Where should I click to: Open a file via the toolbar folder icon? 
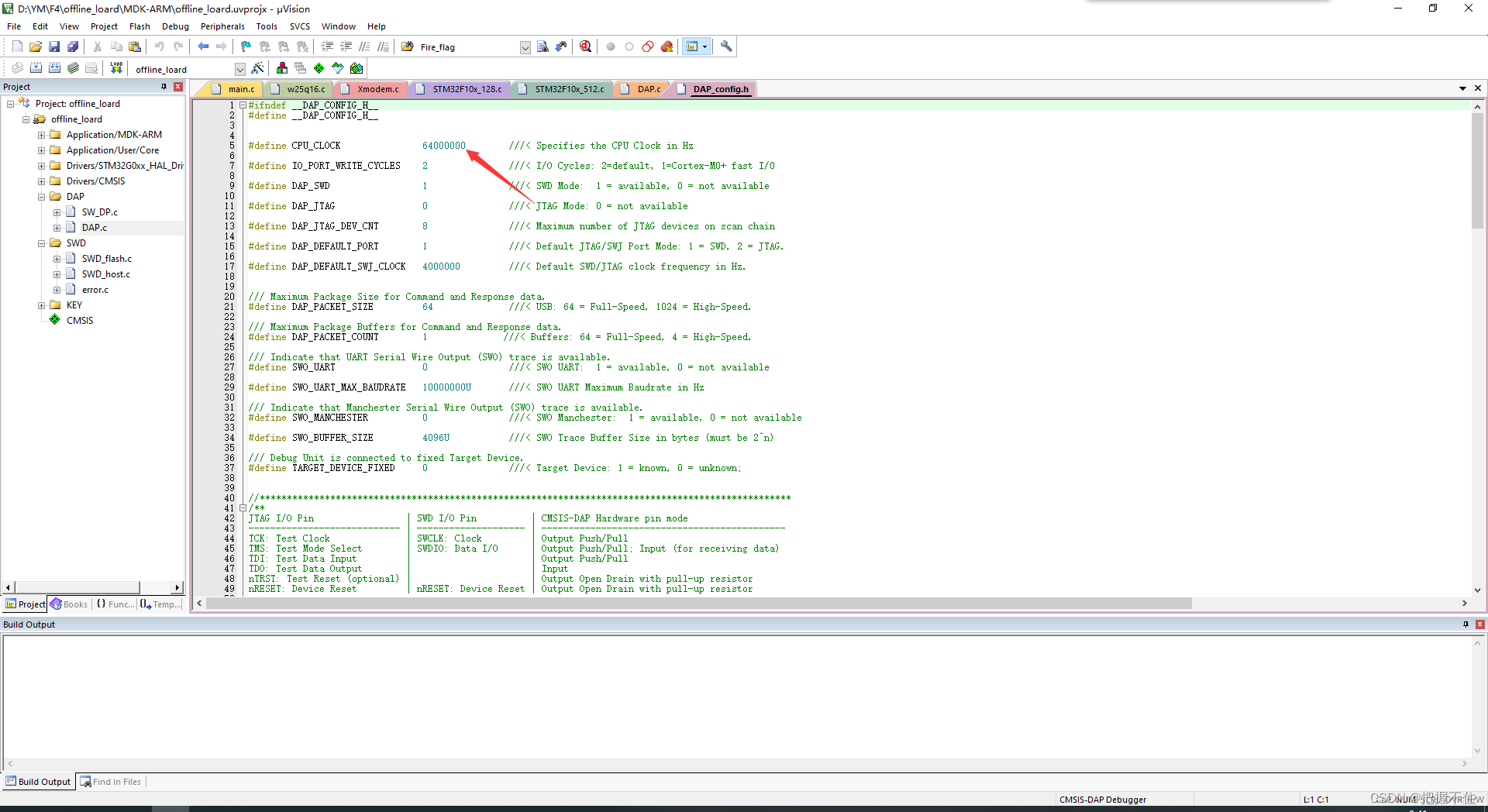point(36,46)
